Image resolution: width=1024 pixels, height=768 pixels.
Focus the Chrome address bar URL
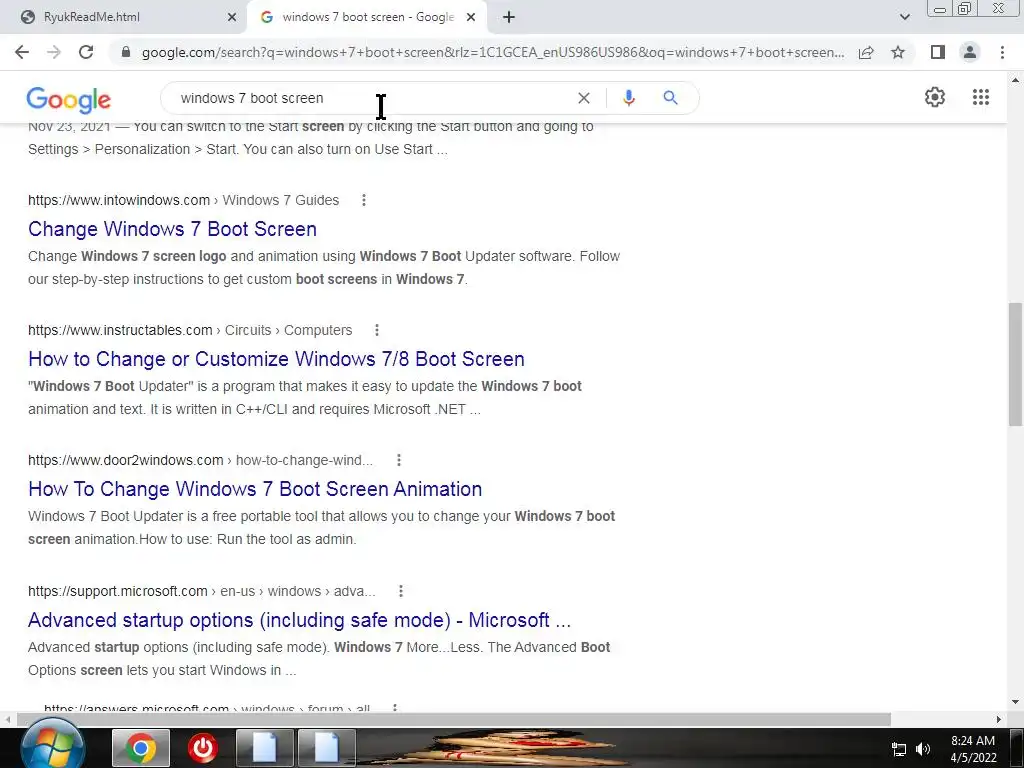(493, 52)
